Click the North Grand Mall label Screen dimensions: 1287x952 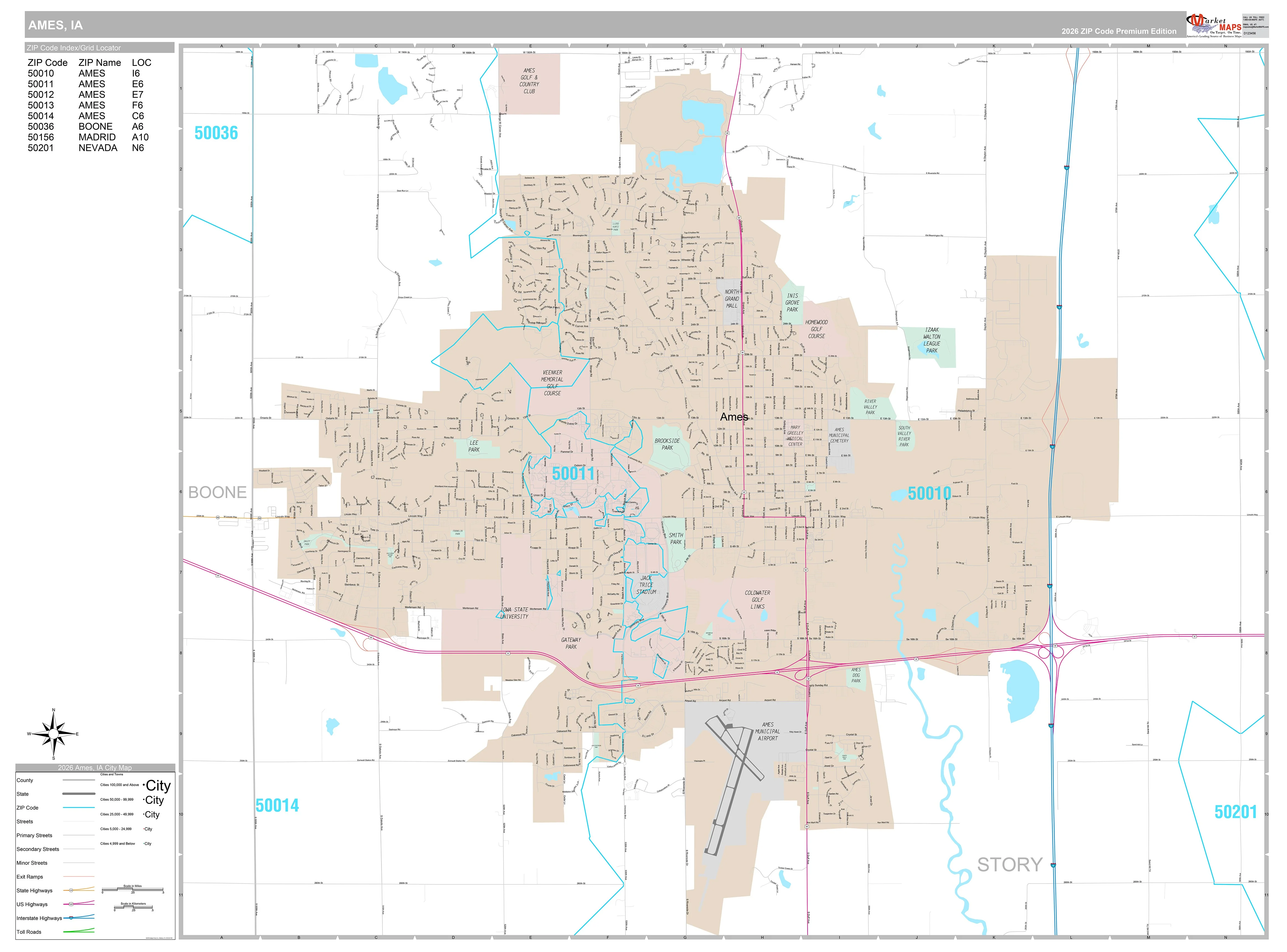pyautogui.click(x=731, y=299)
